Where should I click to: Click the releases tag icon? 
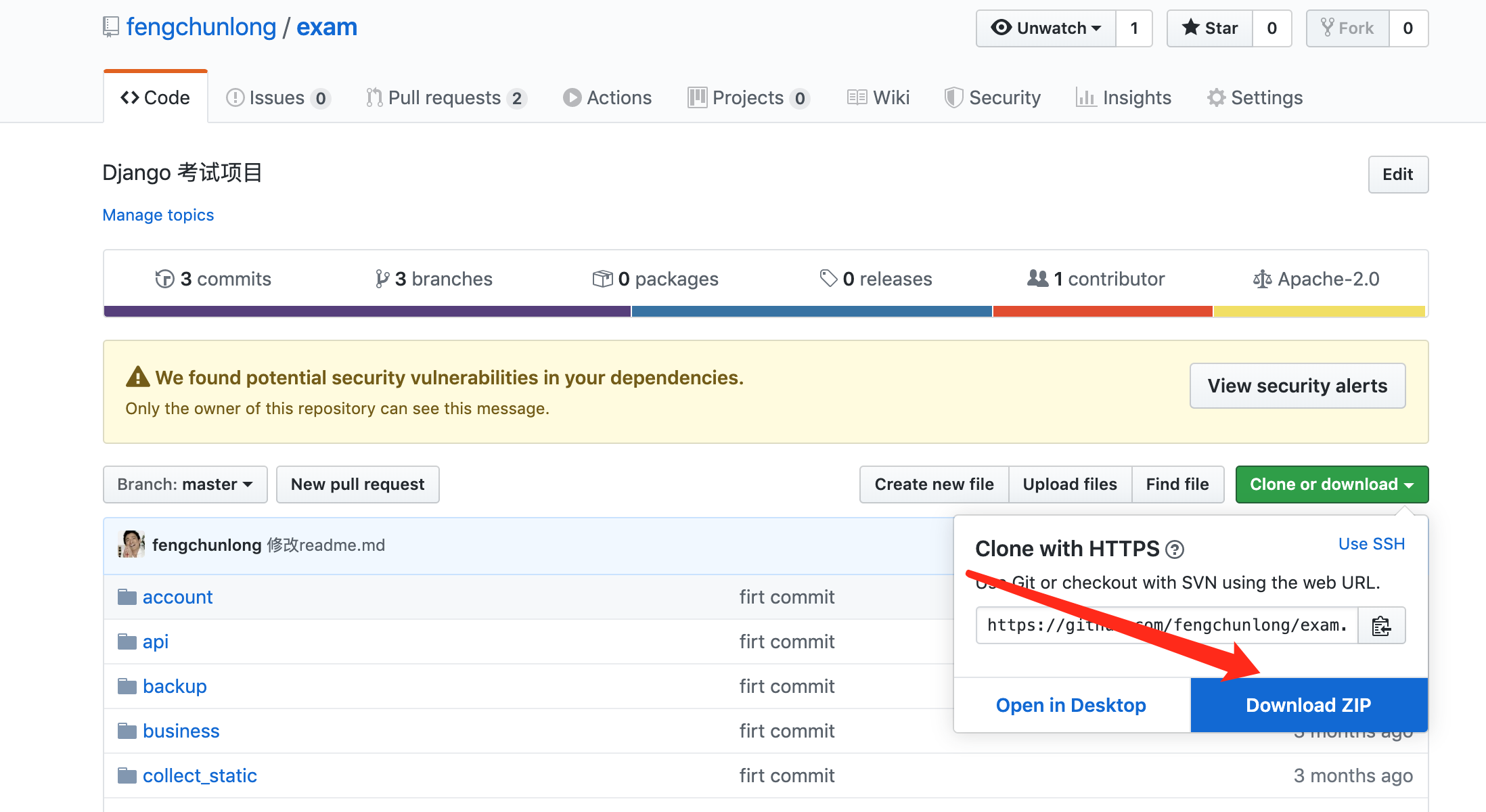tap(828, 278)
